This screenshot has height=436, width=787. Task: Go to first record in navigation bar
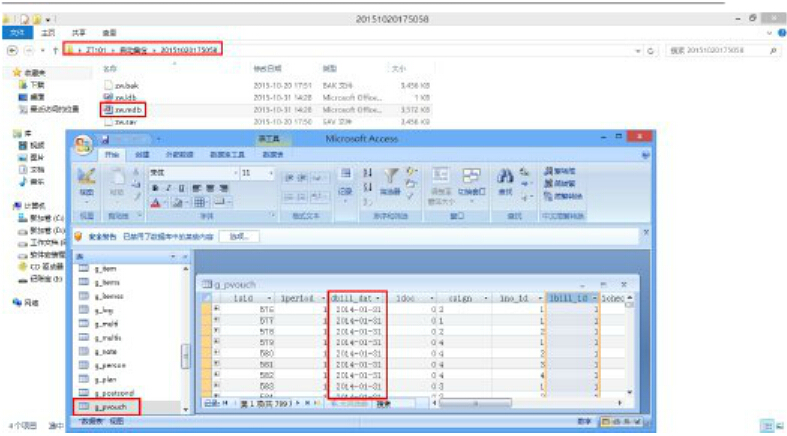pyautogui.click(x=225, y=403)
